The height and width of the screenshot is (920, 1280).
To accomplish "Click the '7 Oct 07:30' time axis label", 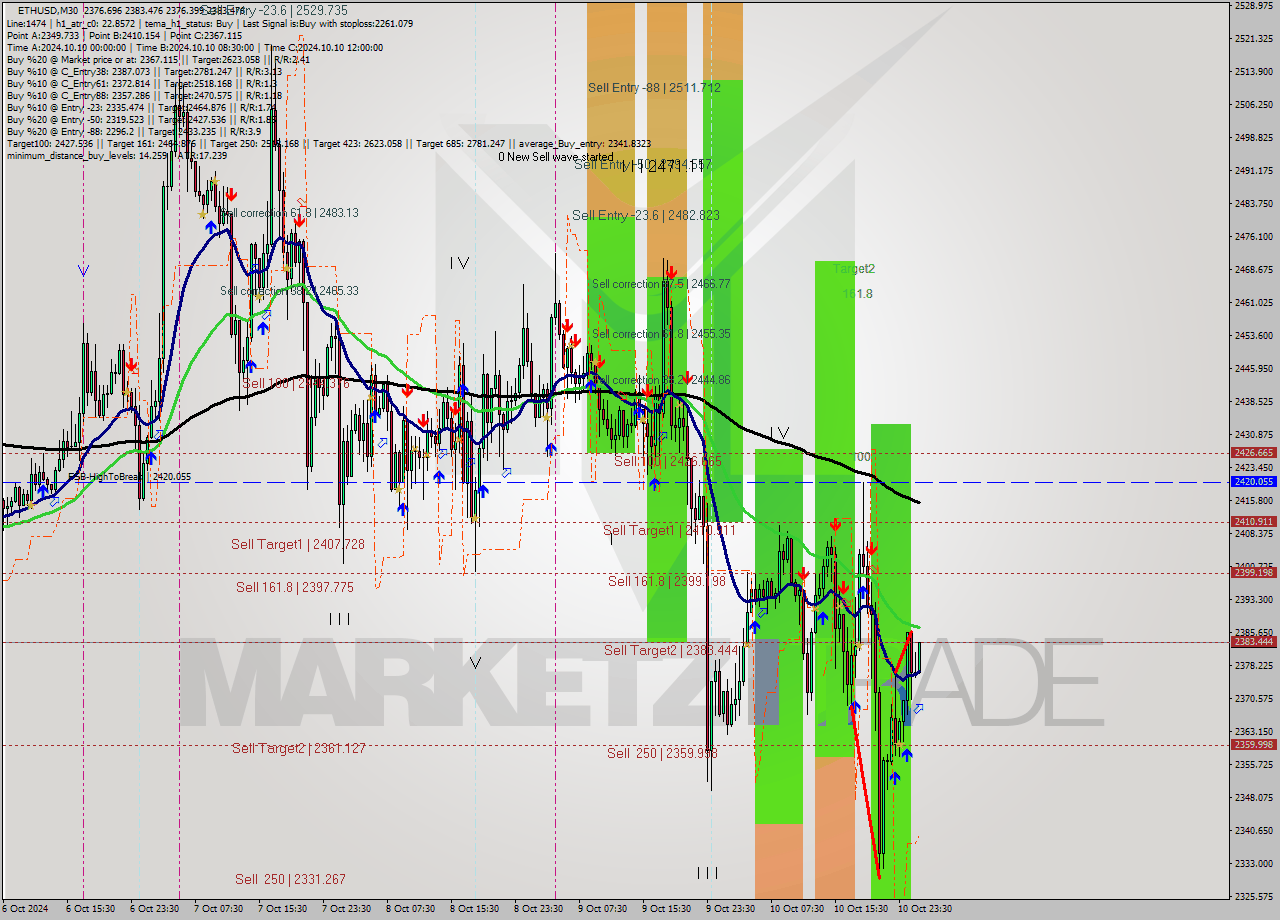I will pos(218,909).
